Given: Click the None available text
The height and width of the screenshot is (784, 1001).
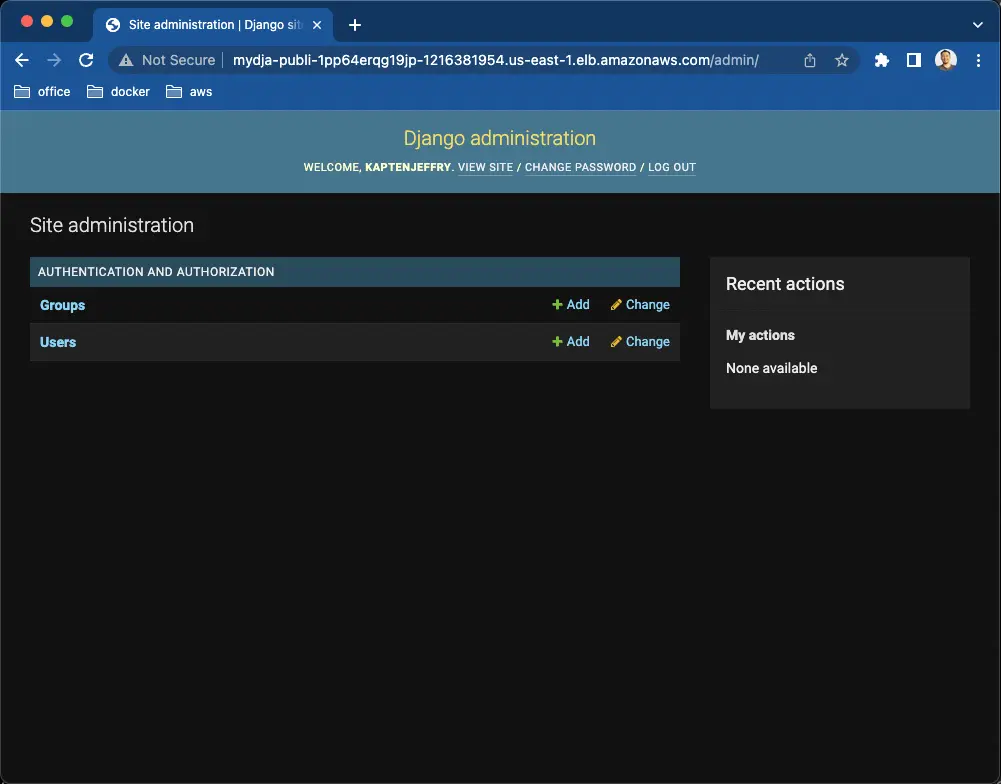Looking at the screenshot, I should coord(771,368).
